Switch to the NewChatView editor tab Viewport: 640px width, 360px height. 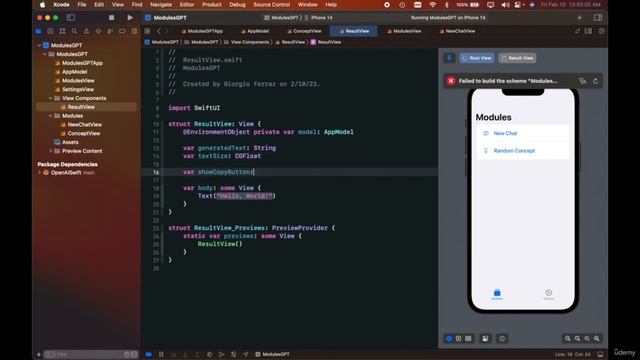(x=457, y=31)
